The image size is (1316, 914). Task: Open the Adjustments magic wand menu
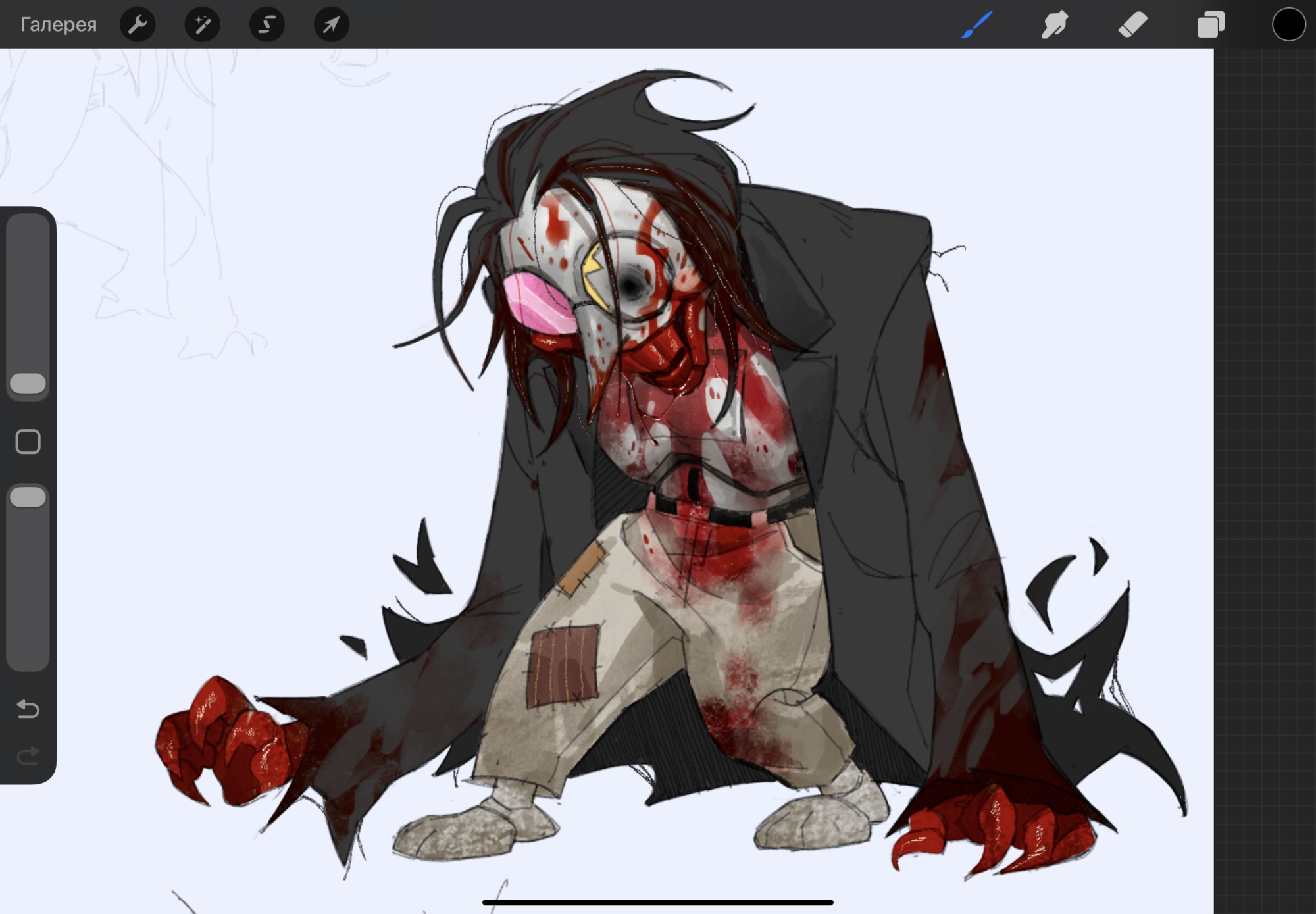click(202, 25)
